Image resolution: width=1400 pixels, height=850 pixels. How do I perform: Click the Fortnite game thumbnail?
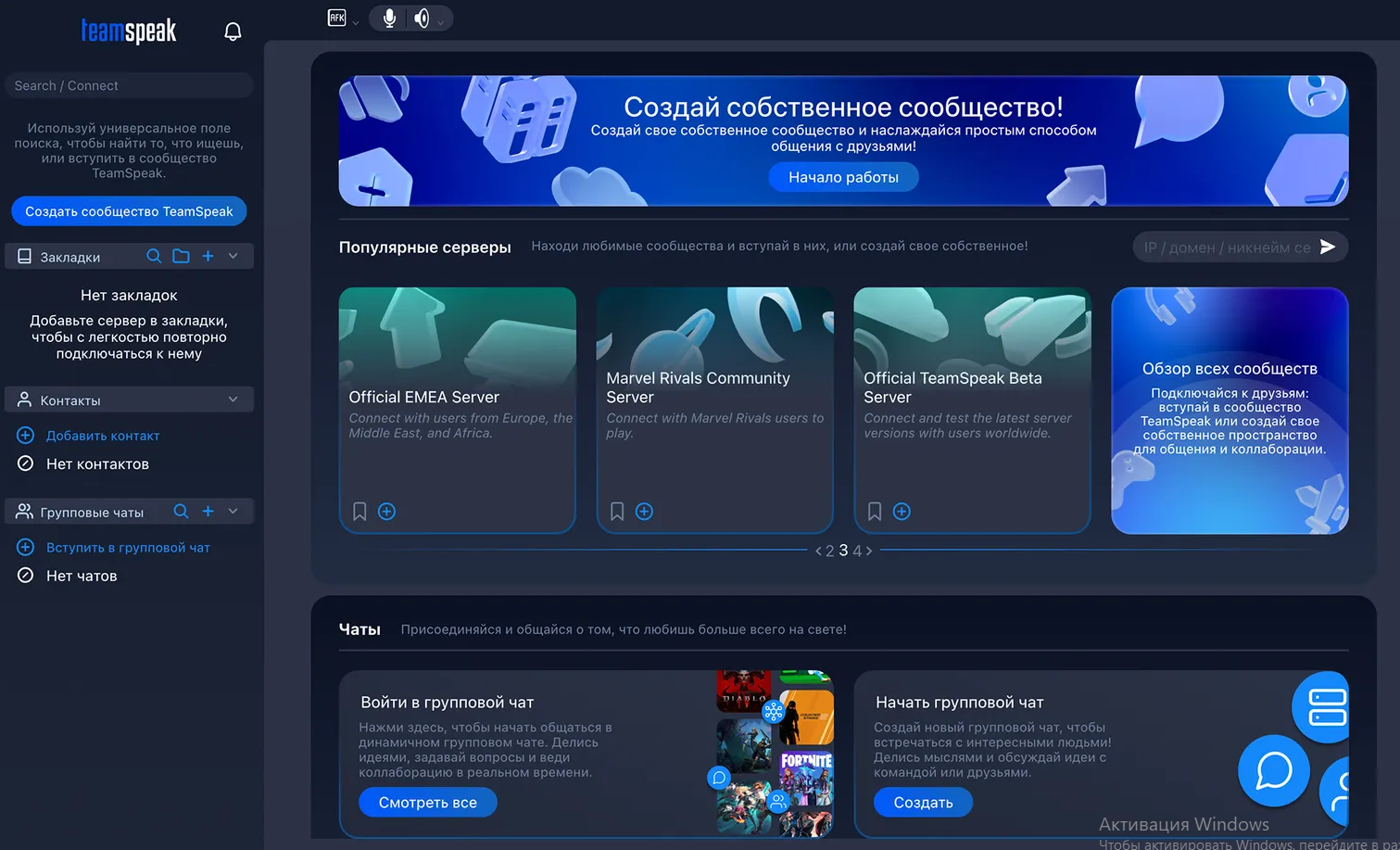click(806, 779)
